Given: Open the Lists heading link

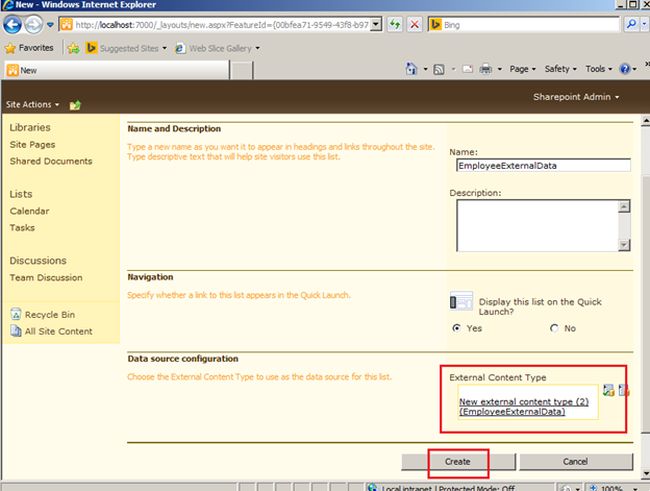Looking at the screenshot, I should point(21,194).
